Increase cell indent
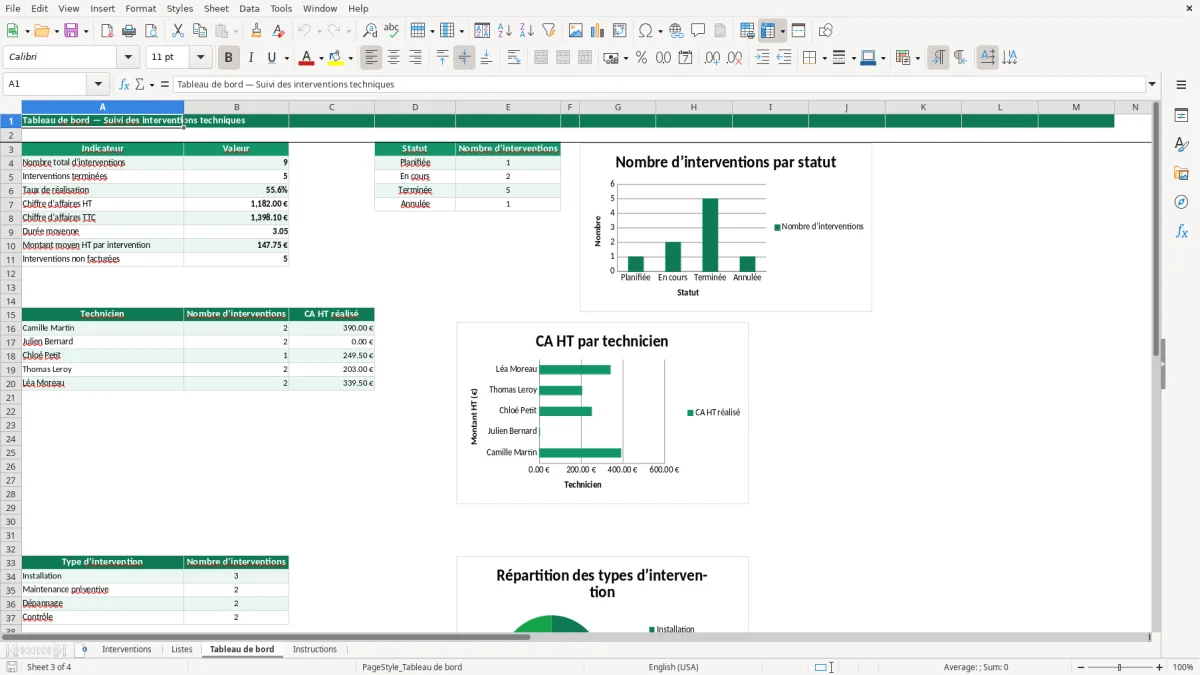1200x675 pixels. [762, 58]
